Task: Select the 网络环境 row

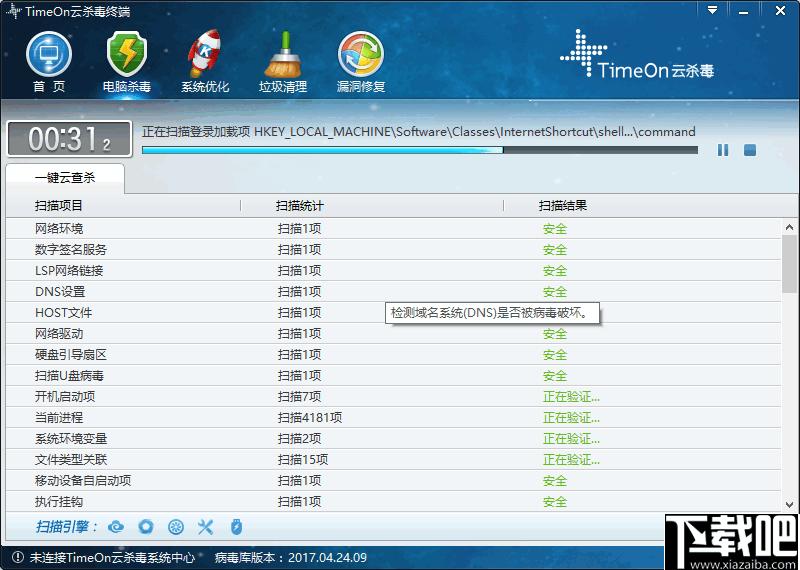Action: [x=393, y=229]
